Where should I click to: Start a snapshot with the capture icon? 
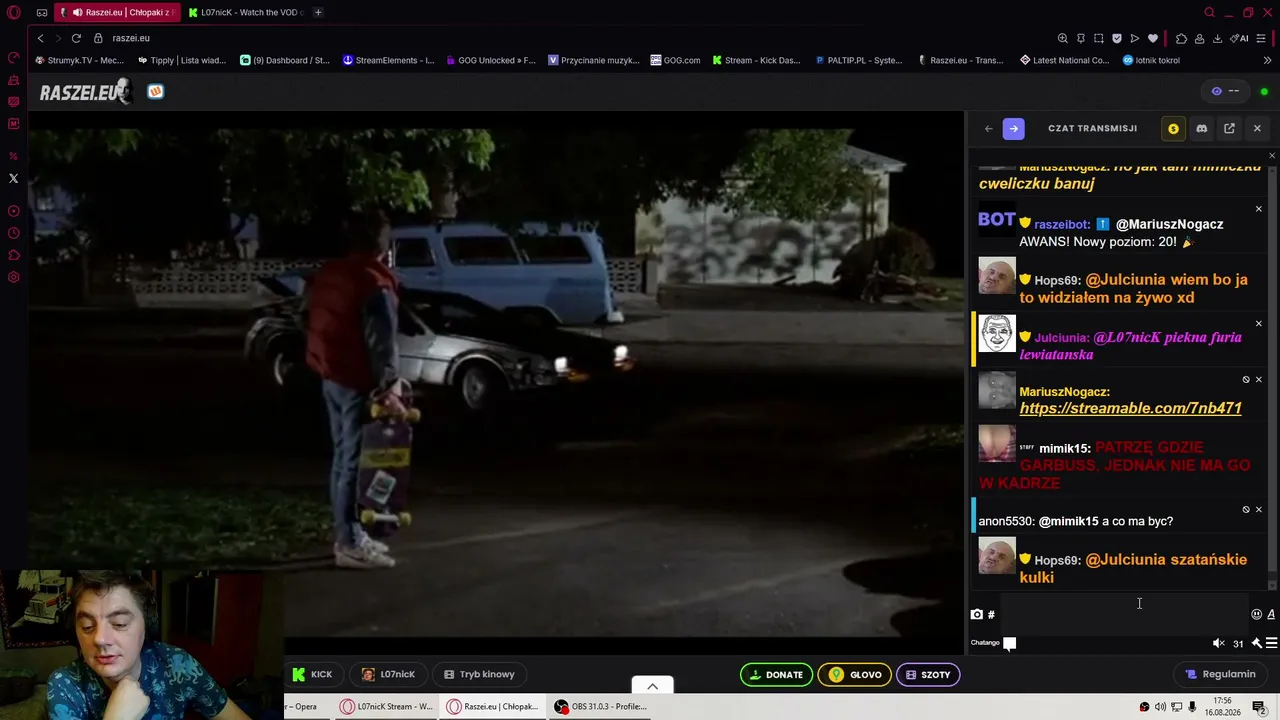(1099, 38)
